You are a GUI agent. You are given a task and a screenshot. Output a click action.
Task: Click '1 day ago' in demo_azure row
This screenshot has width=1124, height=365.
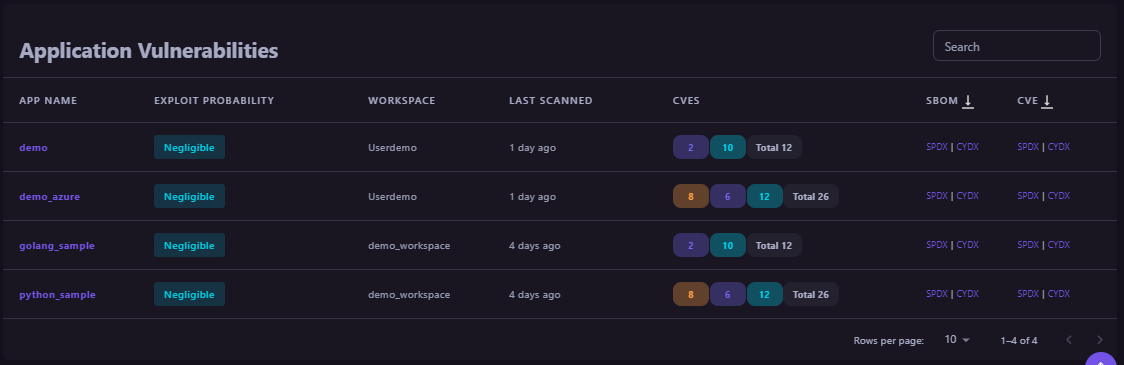pyautogui.click(x=533, y=196)
